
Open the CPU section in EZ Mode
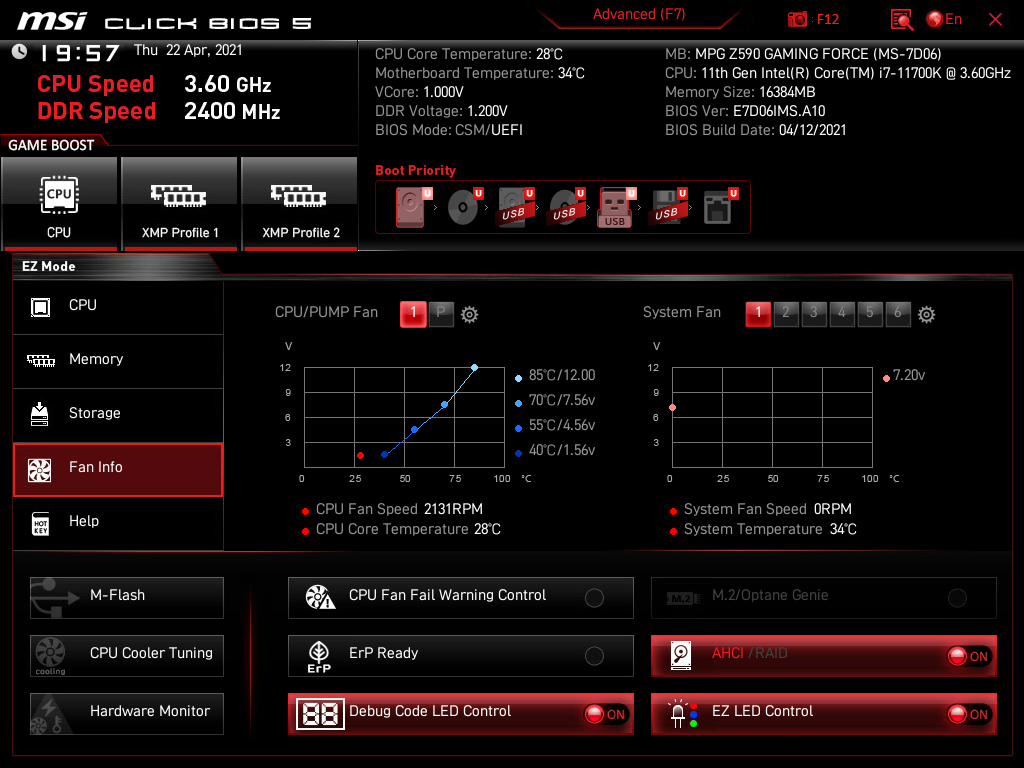click(x=118, y=306)
